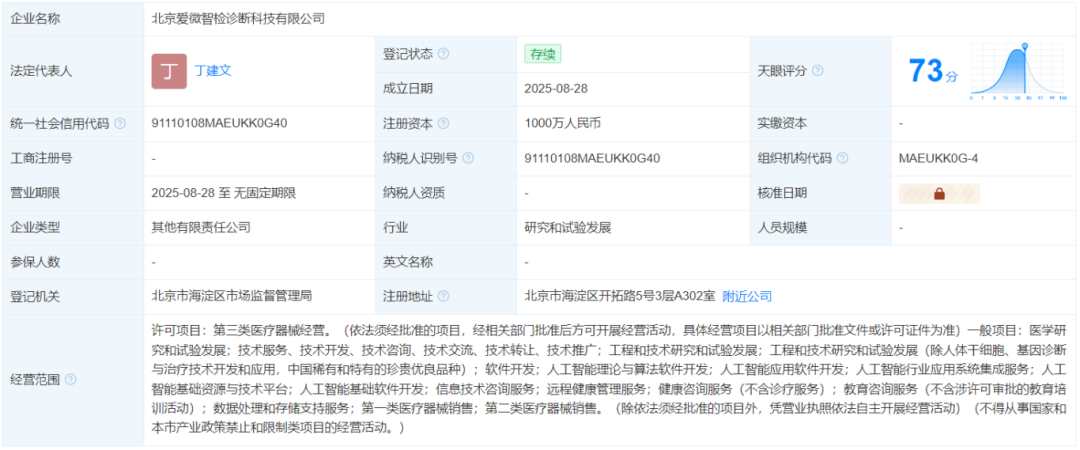Image resolution: width=1080 pixels, height=450 pixels.
Task: Click the 工商注册号 label
Action: point(41,158)
